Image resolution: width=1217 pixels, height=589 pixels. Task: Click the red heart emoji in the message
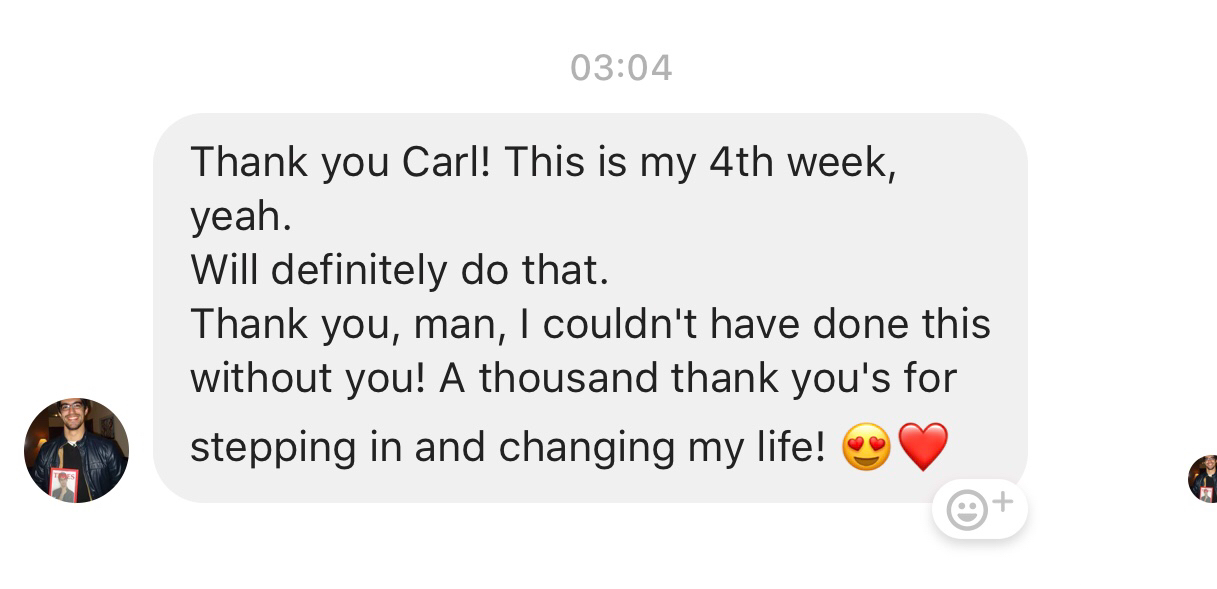click(x=923, y=447)
